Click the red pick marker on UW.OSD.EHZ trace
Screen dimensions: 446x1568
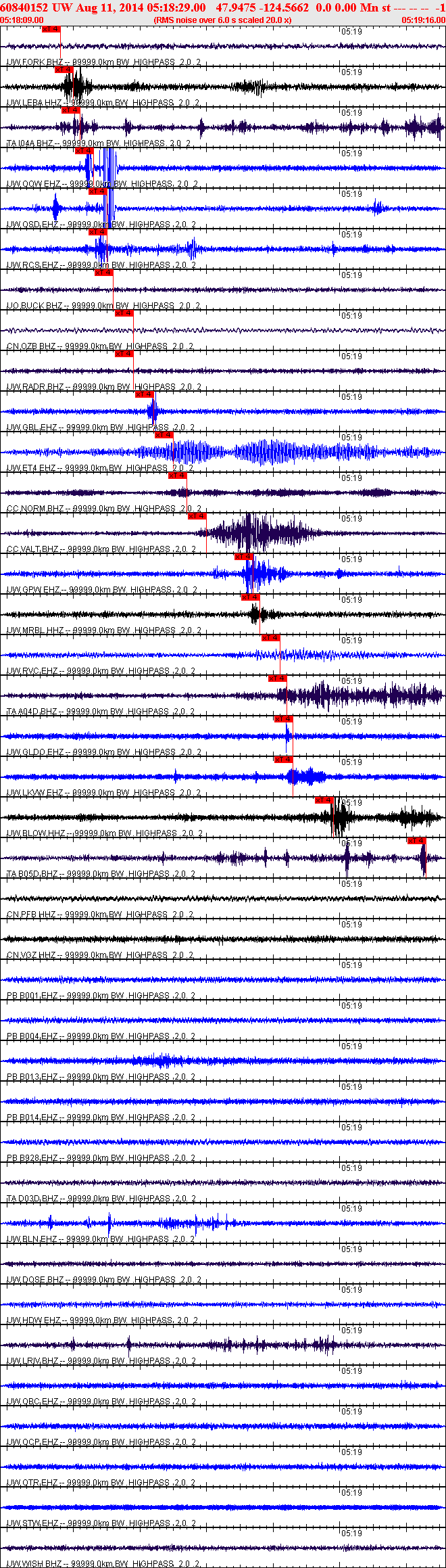click(x=98, y=191)
